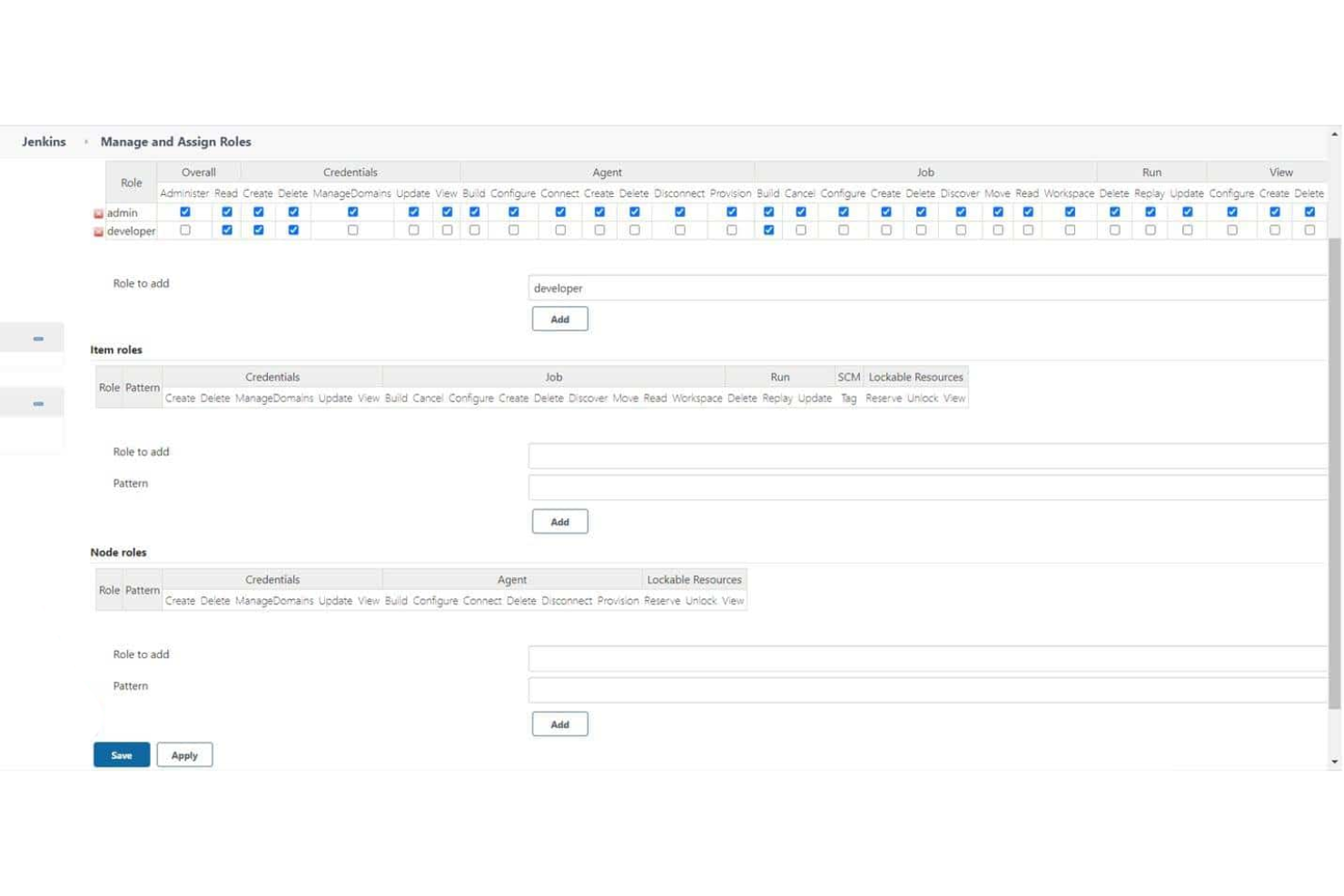The width and height of the screenshot is (1344, 896).
Task: Click the lower blue icon in the left sidebar
Action: click(37, 401)
